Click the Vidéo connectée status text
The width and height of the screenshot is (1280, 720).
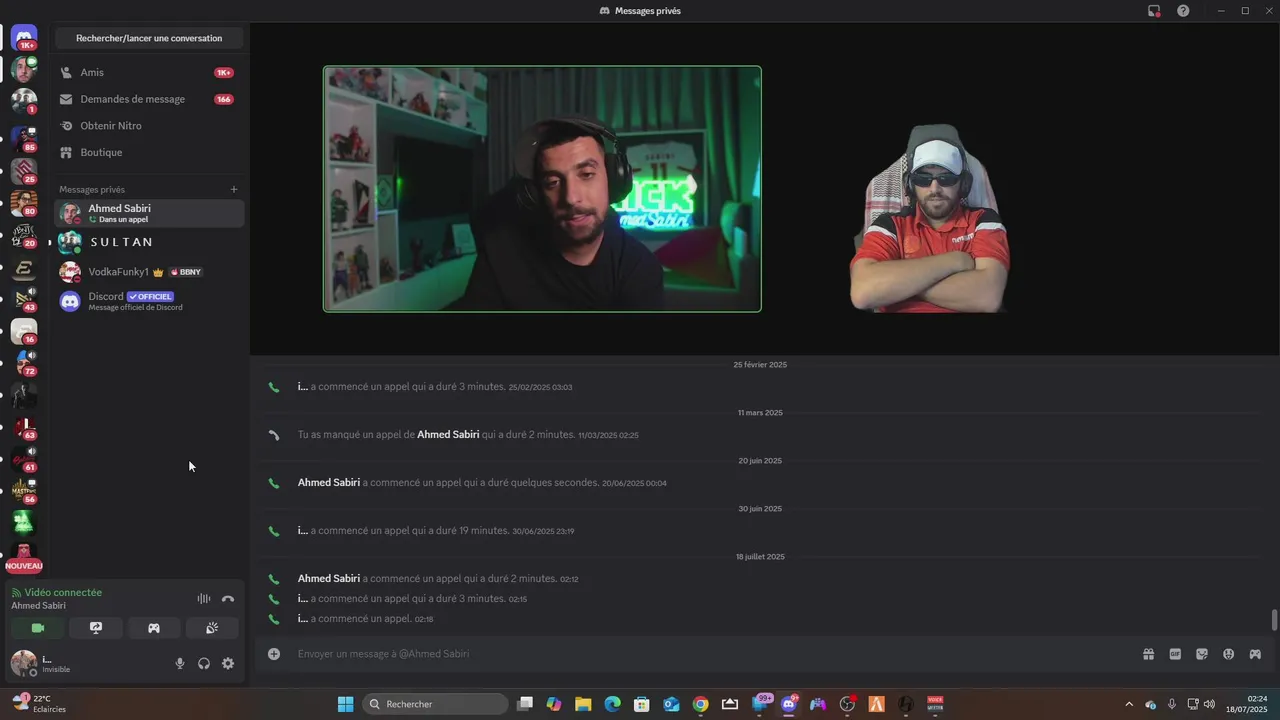pos(63,592)
